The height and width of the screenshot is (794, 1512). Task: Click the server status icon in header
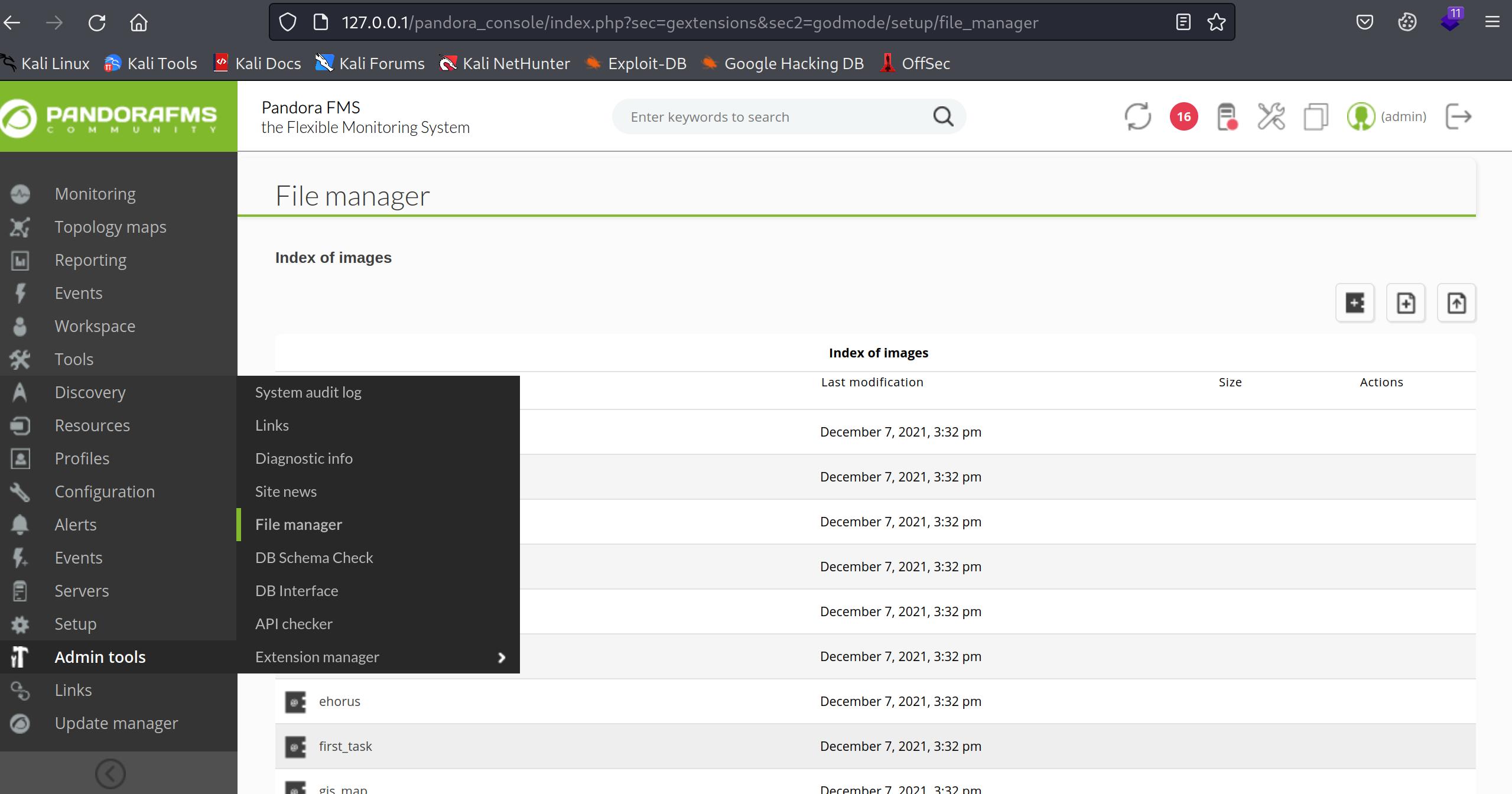tap(1227, 116)
